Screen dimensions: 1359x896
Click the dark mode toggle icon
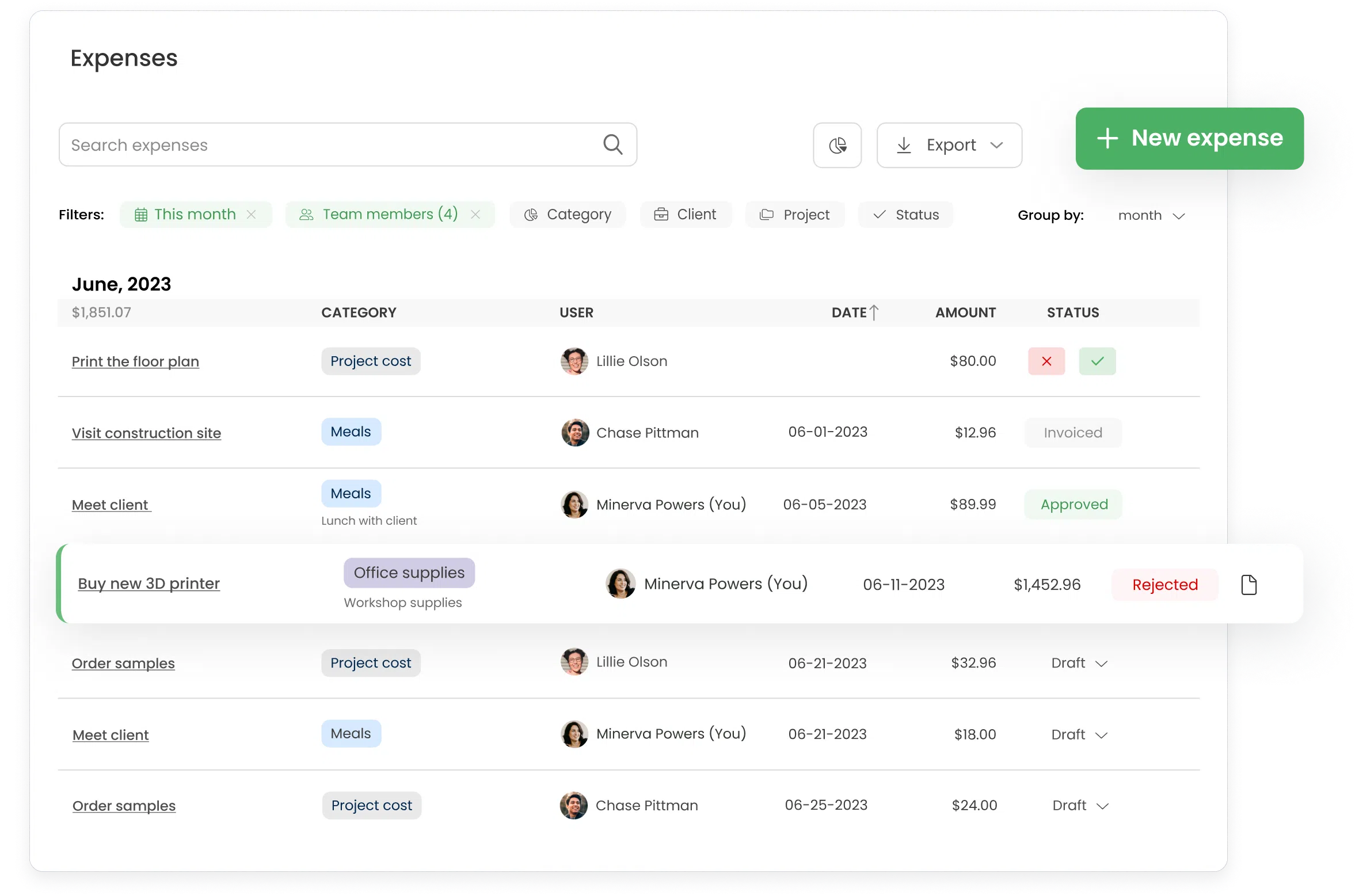pyautogui.click(x=838, y=144)
